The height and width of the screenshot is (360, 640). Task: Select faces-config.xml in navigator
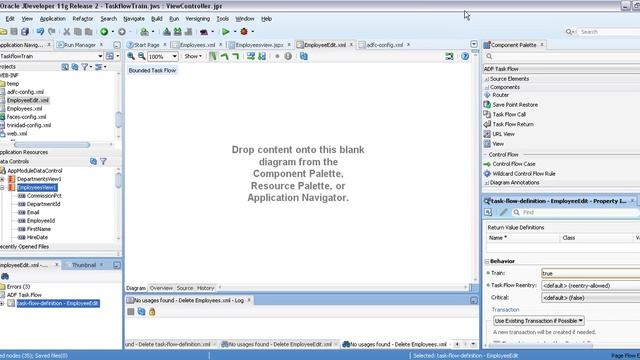click(26, 117)
